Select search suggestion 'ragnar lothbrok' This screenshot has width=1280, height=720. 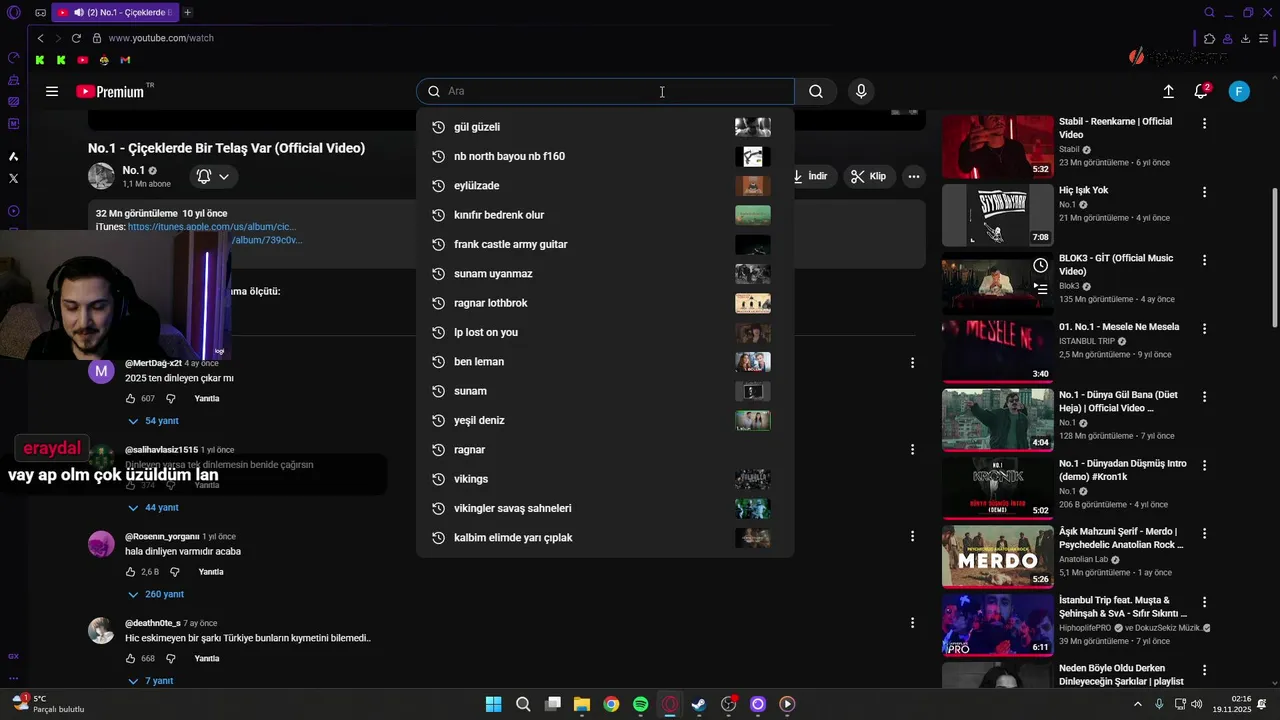click(x=605, y=303)
